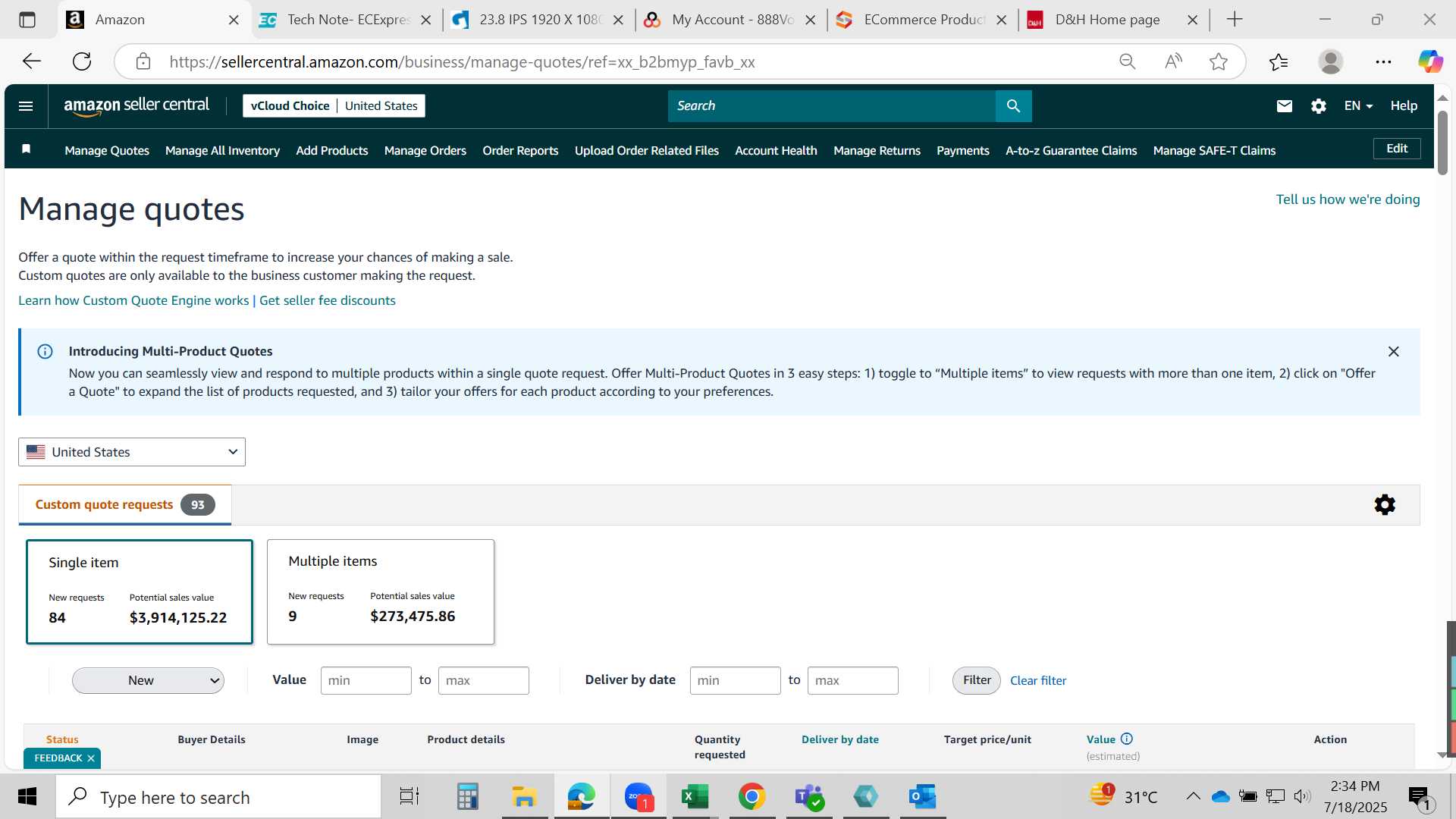Open Chrome from the taskbar

[x=752, y=797]
